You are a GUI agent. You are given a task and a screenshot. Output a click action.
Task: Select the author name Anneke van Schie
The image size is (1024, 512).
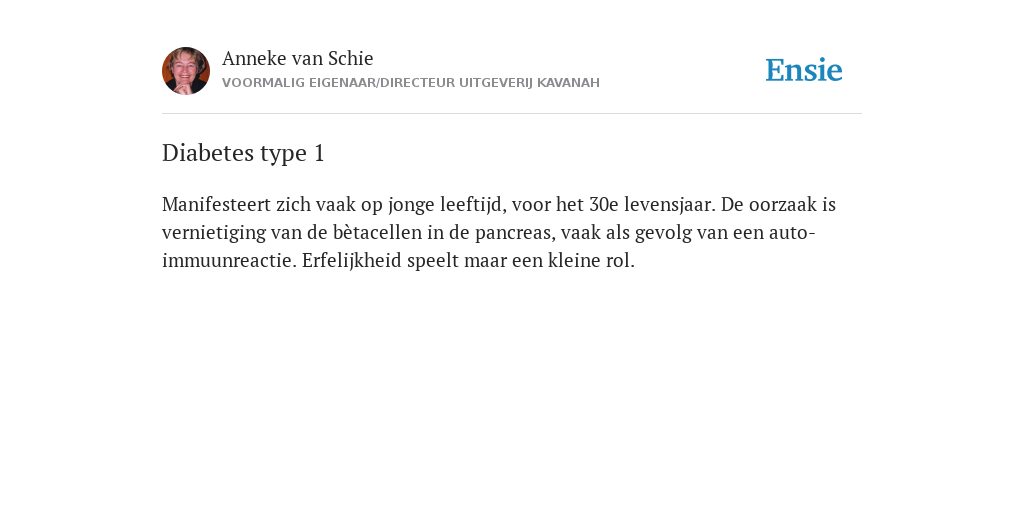point(298,58)
